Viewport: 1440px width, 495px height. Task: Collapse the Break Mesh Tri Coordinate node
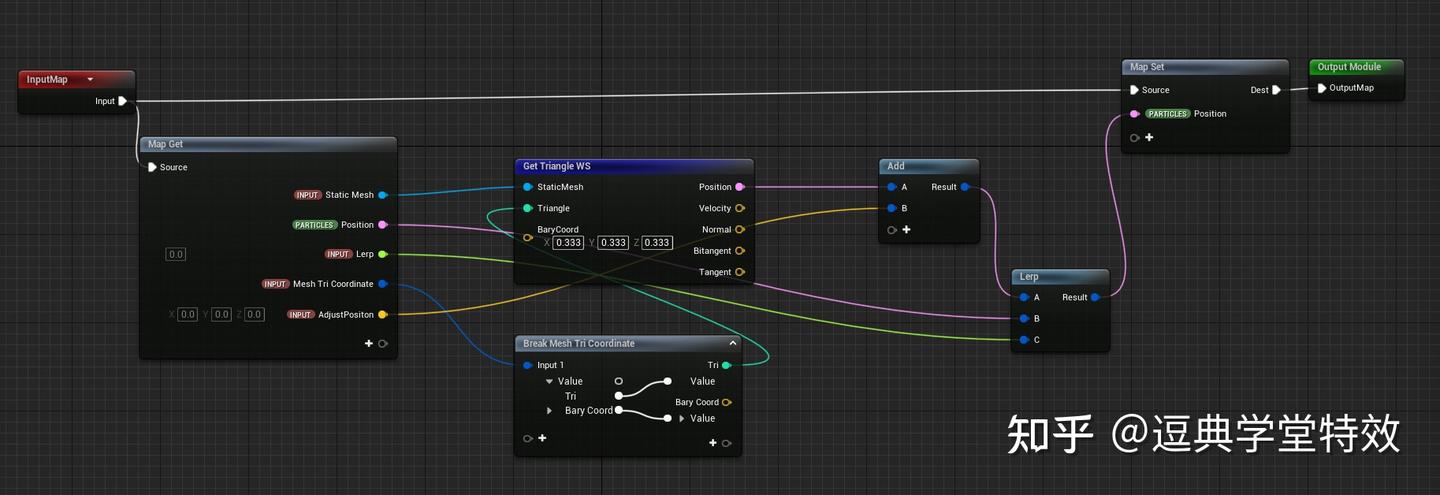(x=732, y=343)
